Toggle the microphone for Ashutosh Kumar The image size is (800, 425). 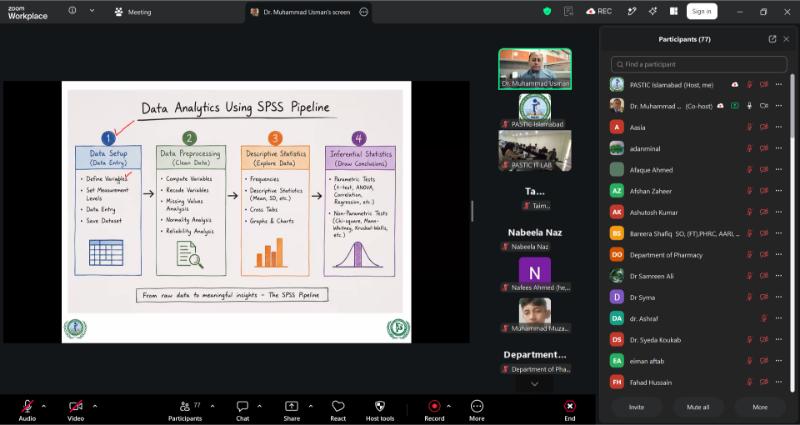[x=749, y=212]
